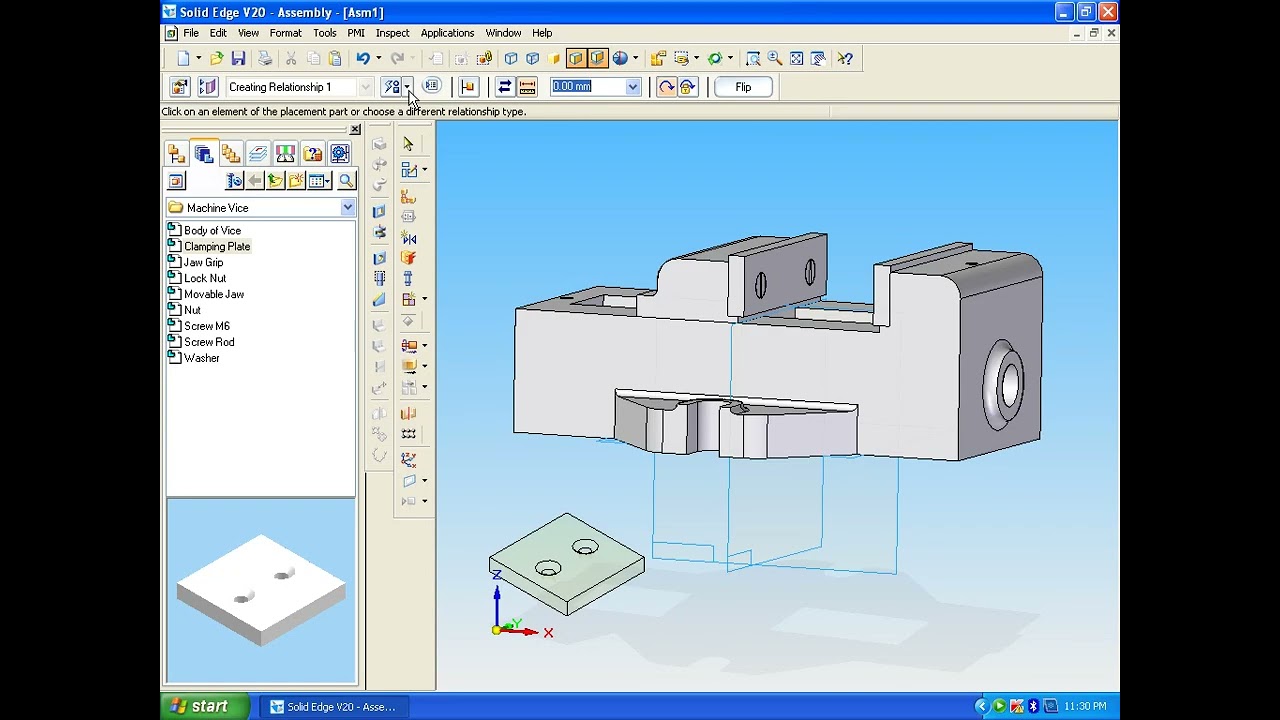Open the Creating Relationship 1 list dropdown
Image resolution: width=1280 pixels, height=720 pixels.
tap(365, 87)
